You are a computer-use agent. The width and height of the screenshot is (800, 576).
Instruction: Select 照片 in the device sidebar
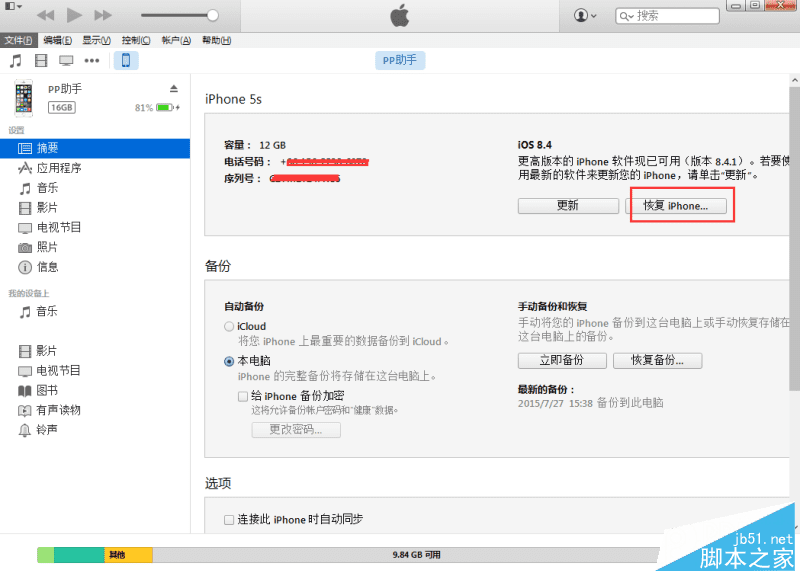(48, 247)
